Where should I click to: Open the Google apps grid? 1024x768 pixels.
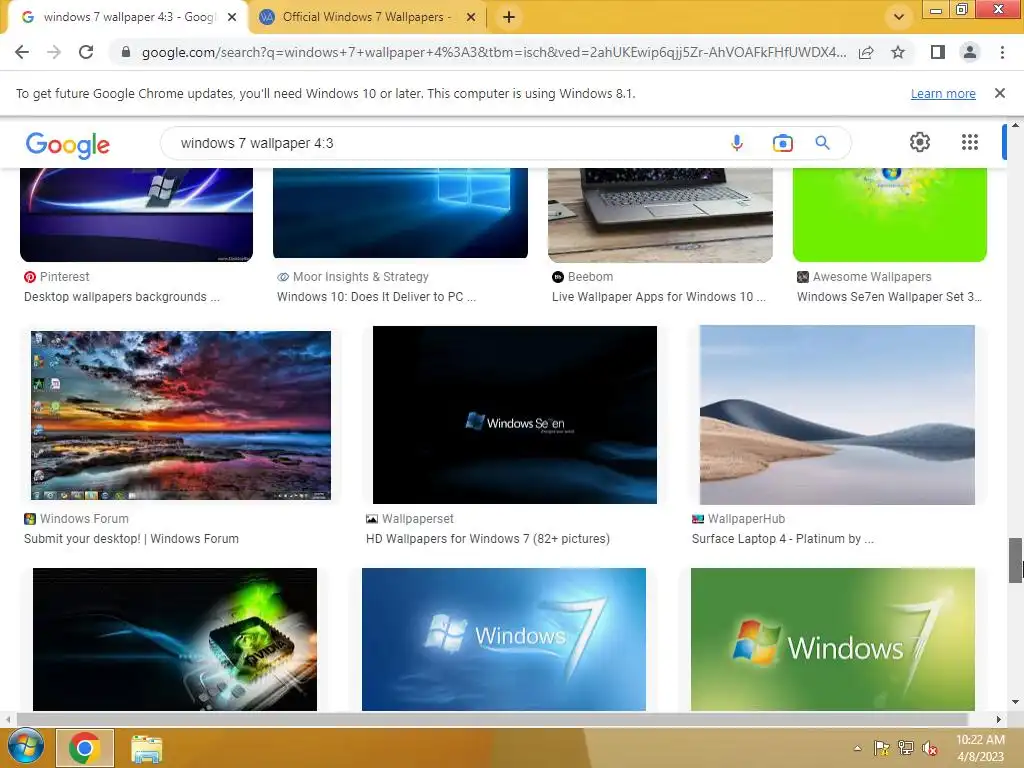tap(970, 142)
